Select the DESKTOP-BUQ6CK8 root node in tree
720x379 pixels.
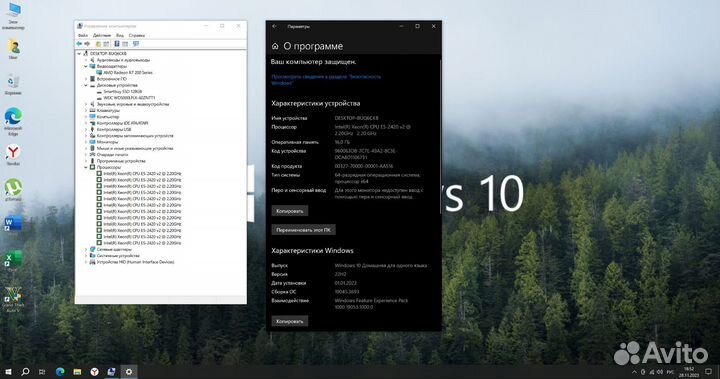[108, 53]
